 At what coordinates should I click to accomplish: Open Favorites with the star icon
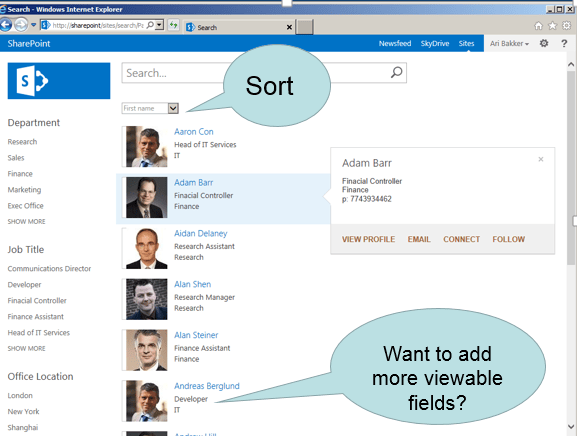(x=552, y=25)
